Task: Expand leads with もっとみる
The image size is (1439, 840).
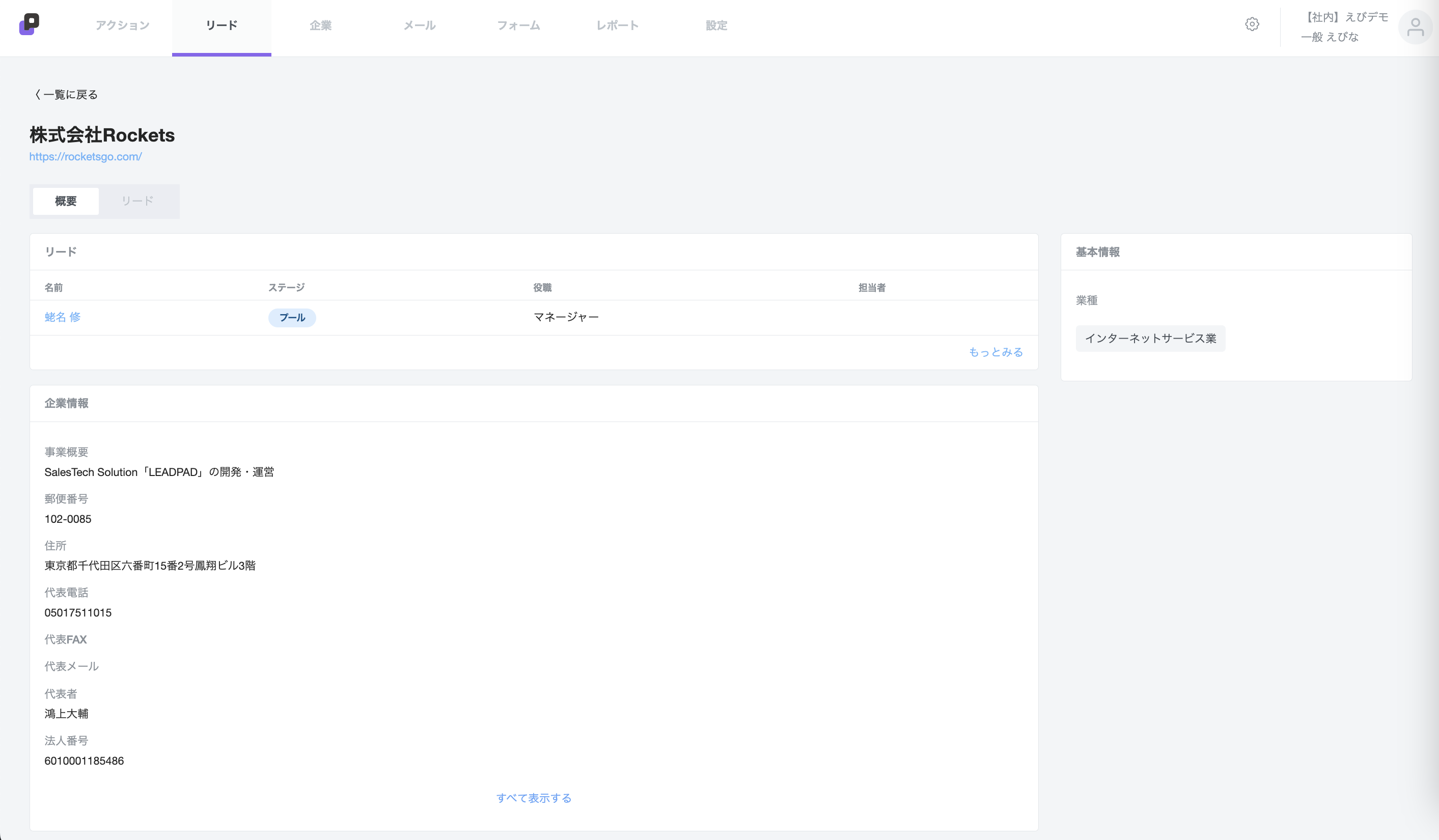Action: [x=995, y=352]
